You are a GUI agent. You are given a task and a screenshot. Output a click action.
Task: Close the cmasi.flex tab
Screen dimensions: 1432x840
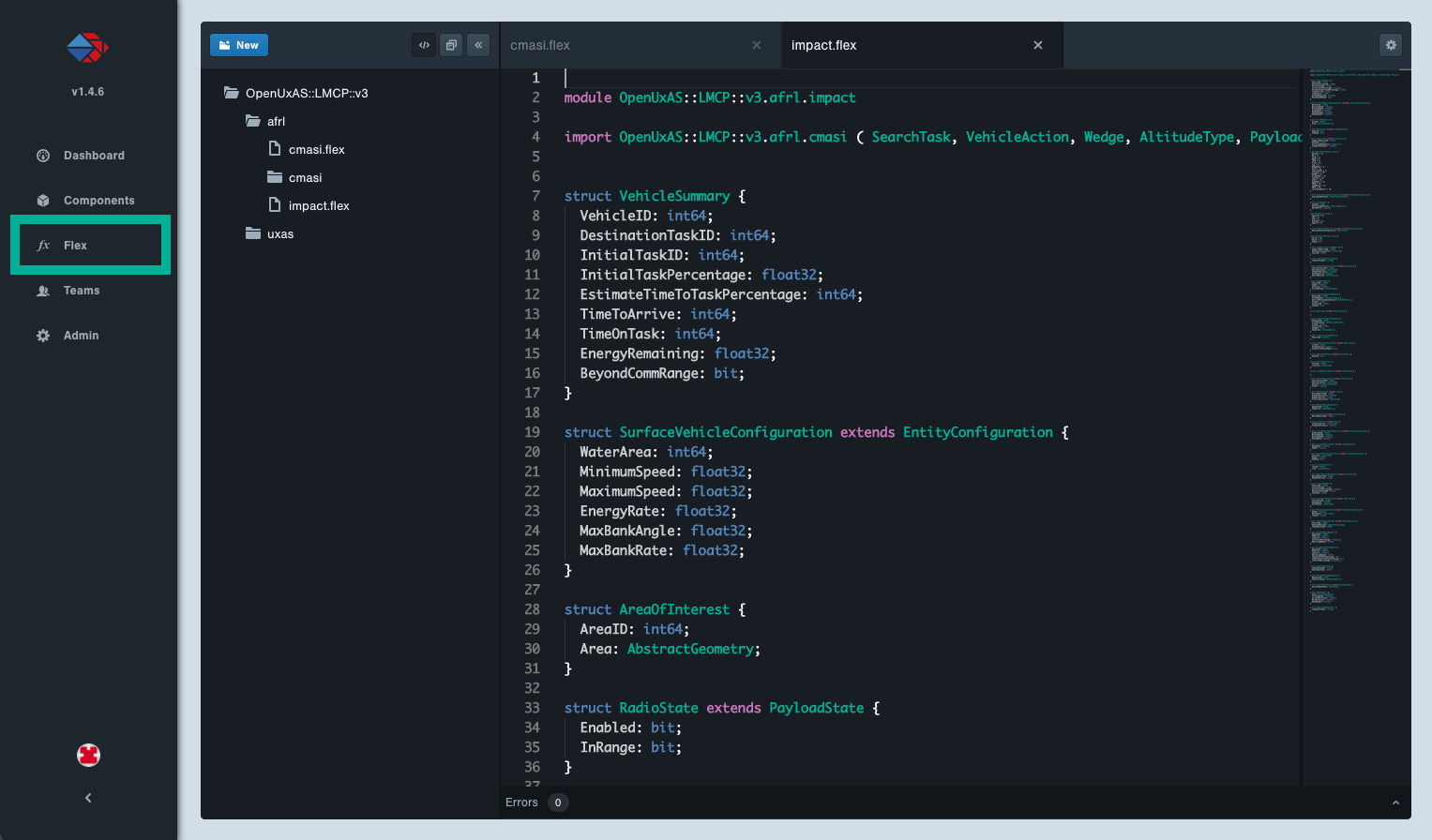click(x=757, y=45)
